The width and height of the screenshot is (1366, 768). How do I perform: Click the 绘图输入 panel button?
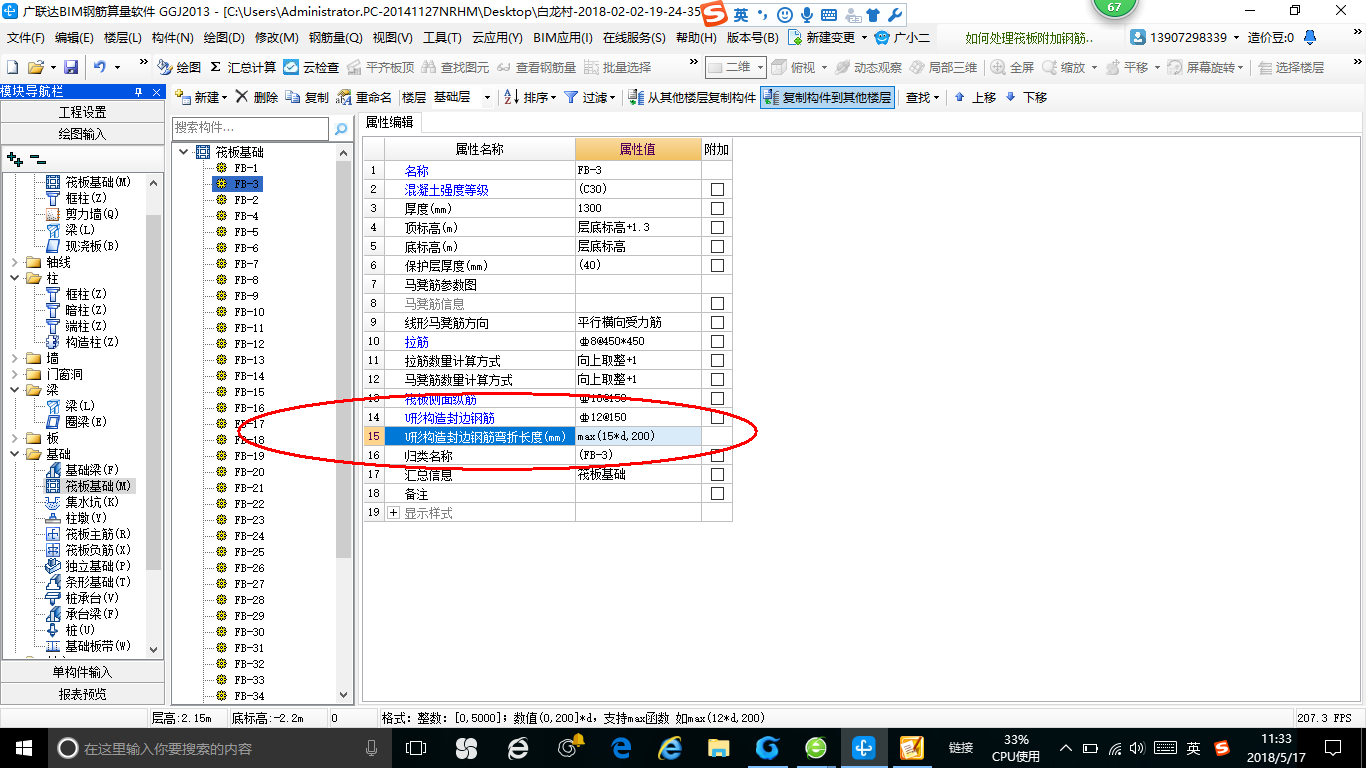tap(82, 134)
